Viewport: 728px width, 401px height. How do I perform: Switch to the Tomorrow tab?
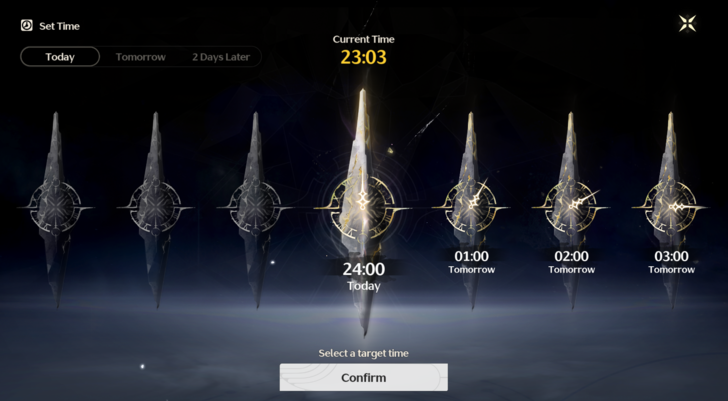point(140,57)
